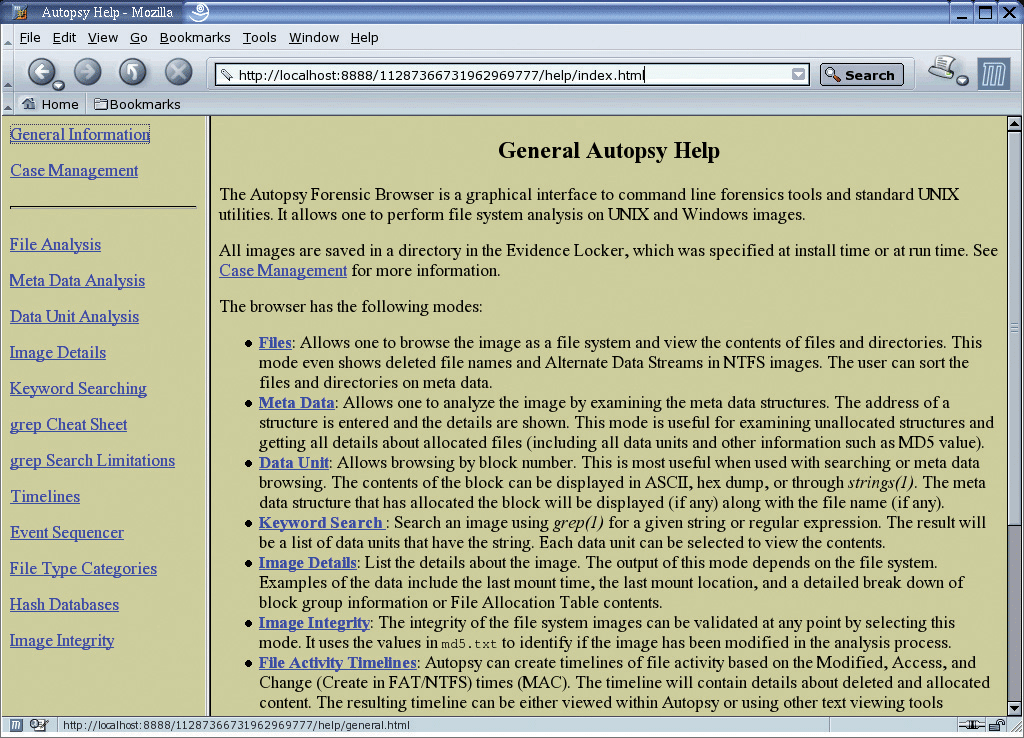Open General Information sidebar link
The height and width of the screenshot is (738, 1024).
80,134
